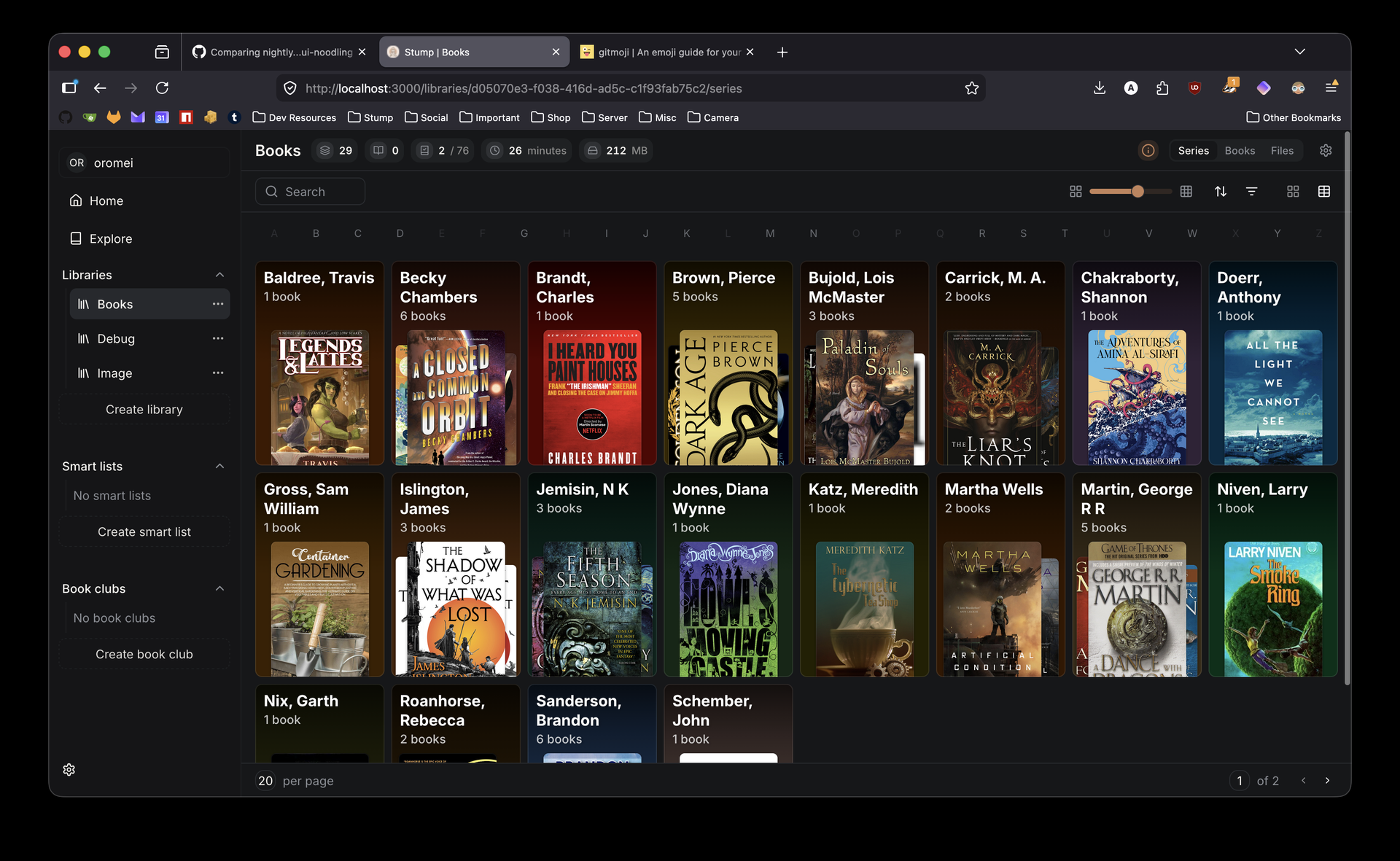Jump to letter B in alphabet filter
Screen dimensions: 1400x861
point(316,233)
